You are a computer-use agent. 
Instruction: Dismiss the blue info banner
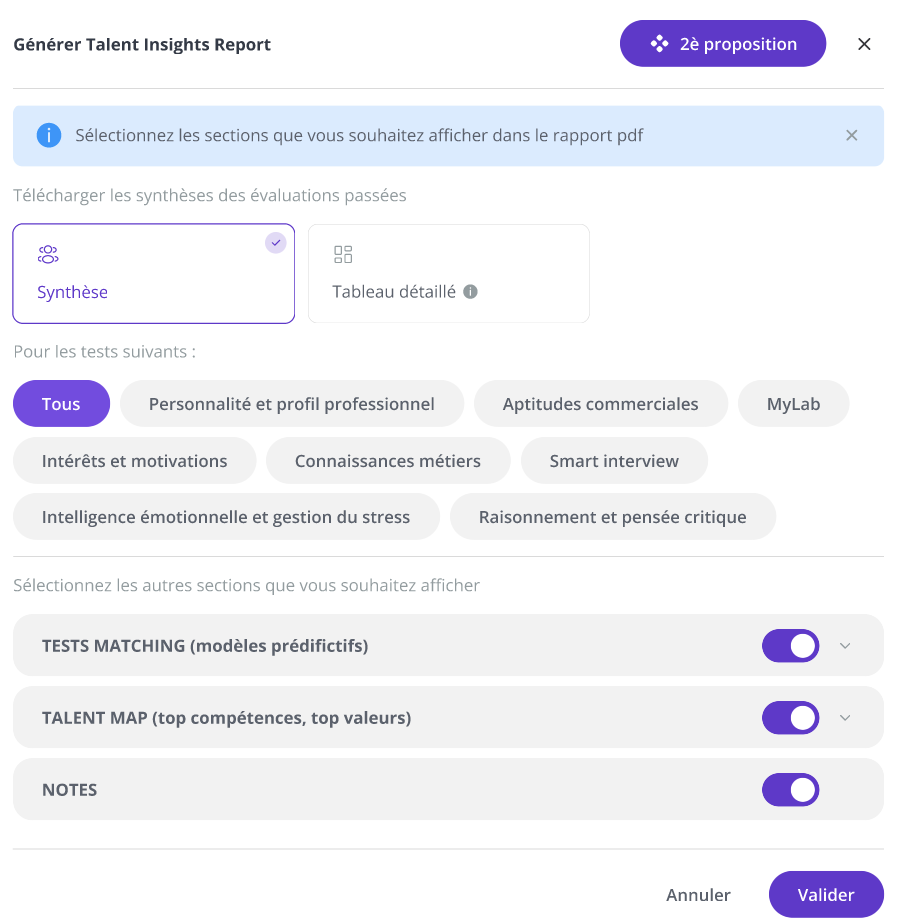(x=851, y=135)
